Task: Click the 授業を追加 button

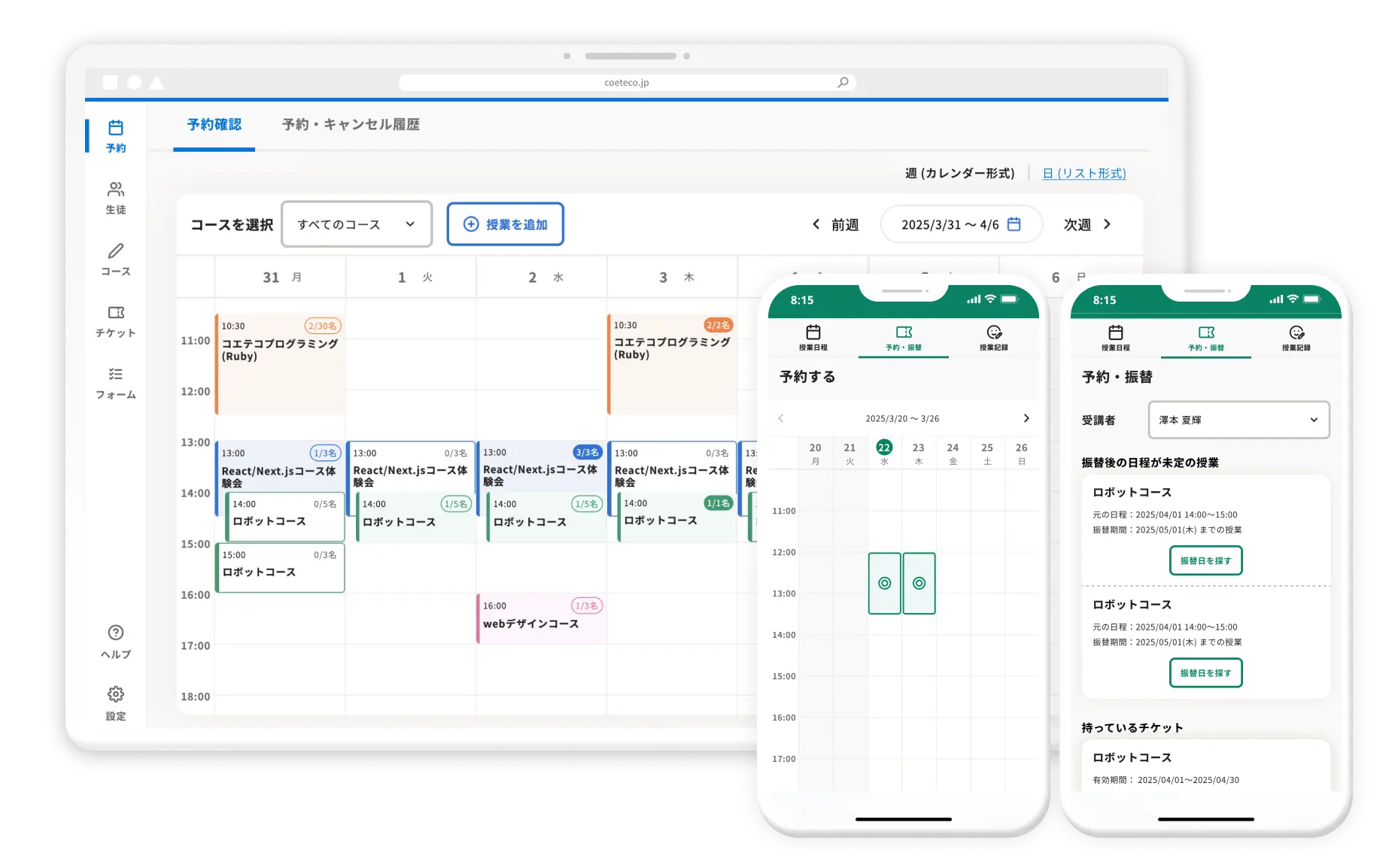Action: pyautogui.click(x=505, y=223)
